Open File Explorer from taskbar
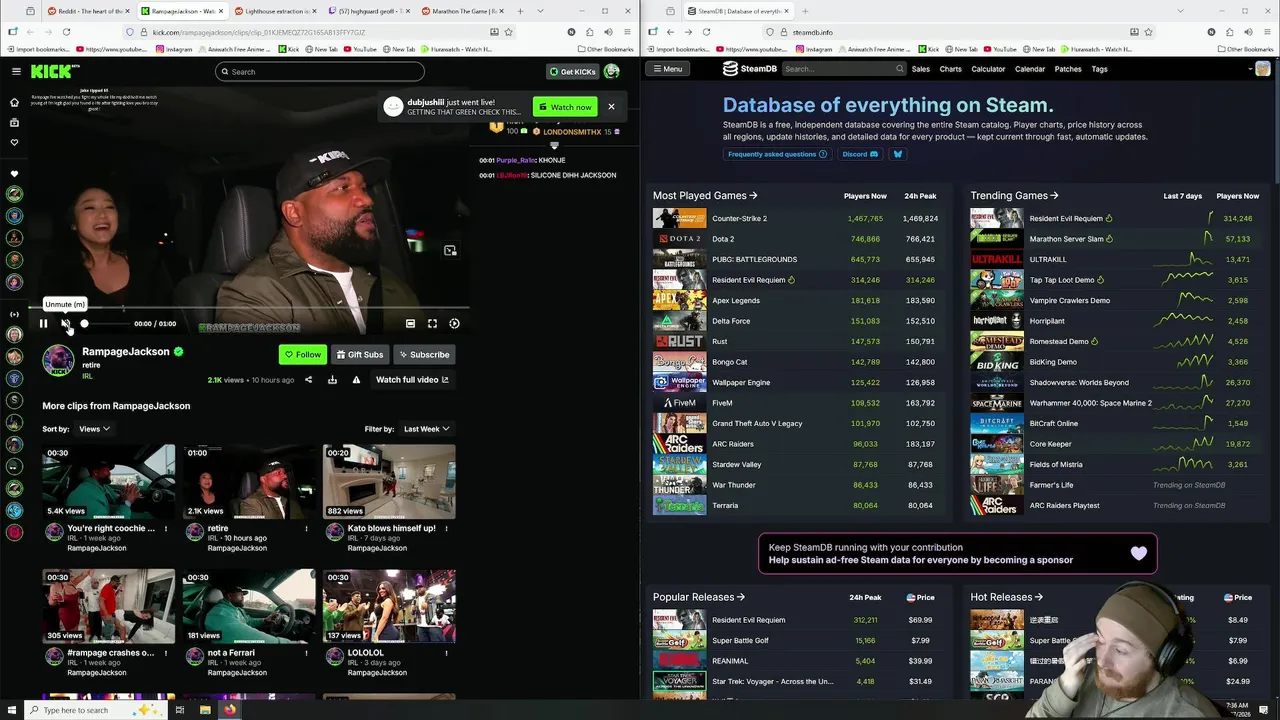This screenshot has height=720, width=1280. click(205, 710)
